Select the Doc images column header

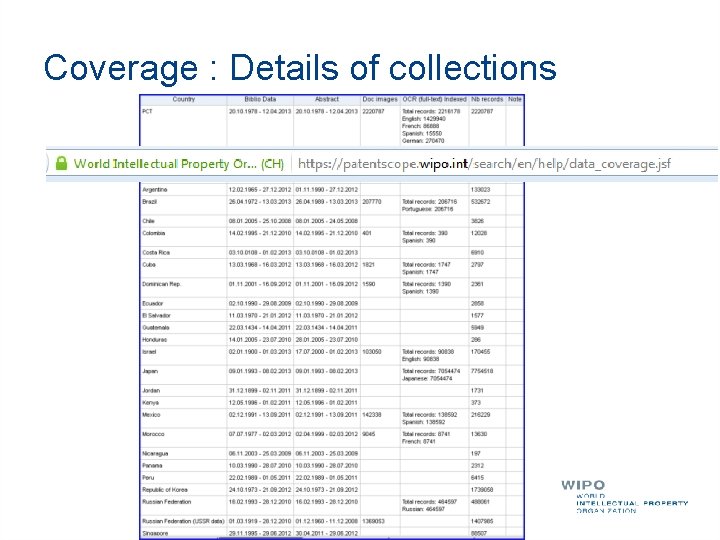[380, 99]
